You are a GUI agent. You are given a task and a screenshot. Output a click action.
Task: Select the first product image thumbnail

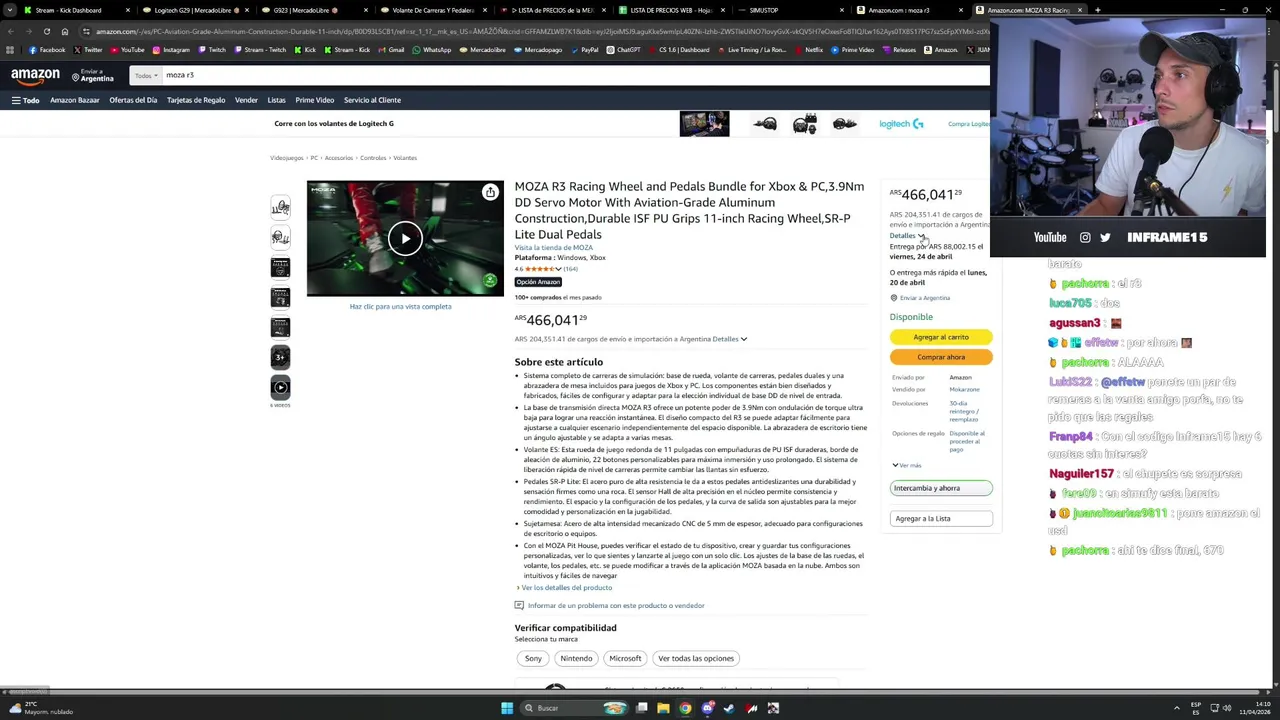click(x=280, y=207)
